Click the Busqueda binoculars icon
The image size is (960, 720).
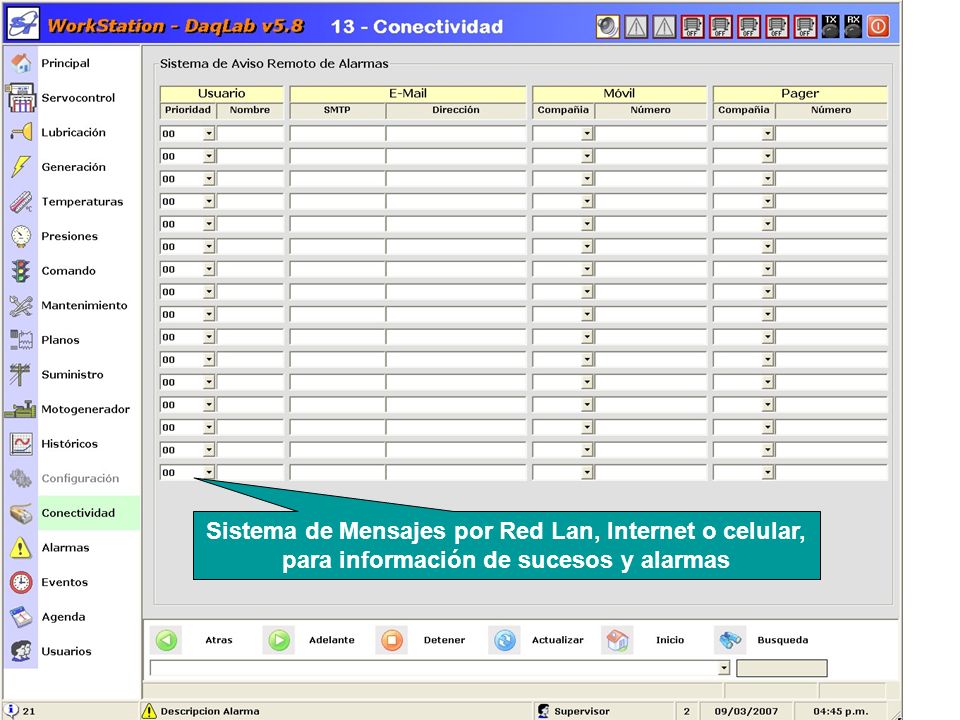730,640
